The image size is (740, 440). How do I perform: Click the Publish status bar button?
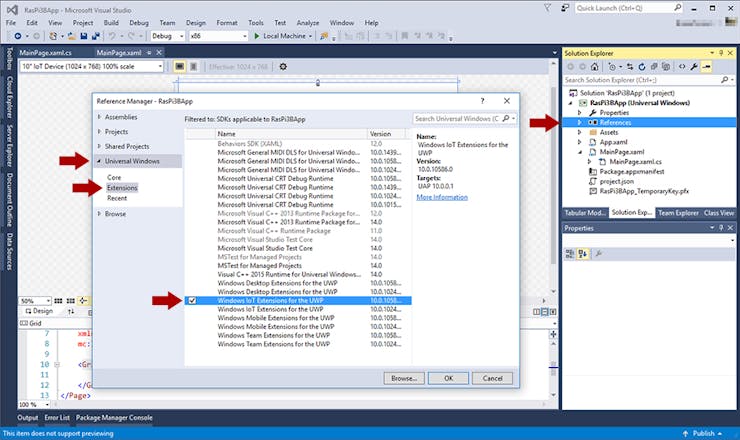point(703,433)
